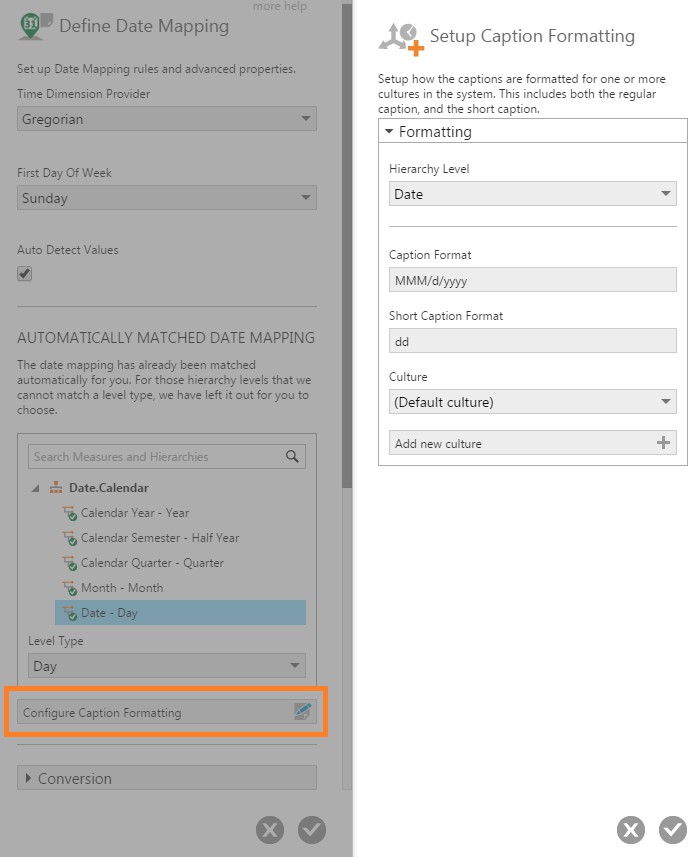Expand the Conversion section
The width and height of the screenshot is (688, 857).
tap(166, 778)
